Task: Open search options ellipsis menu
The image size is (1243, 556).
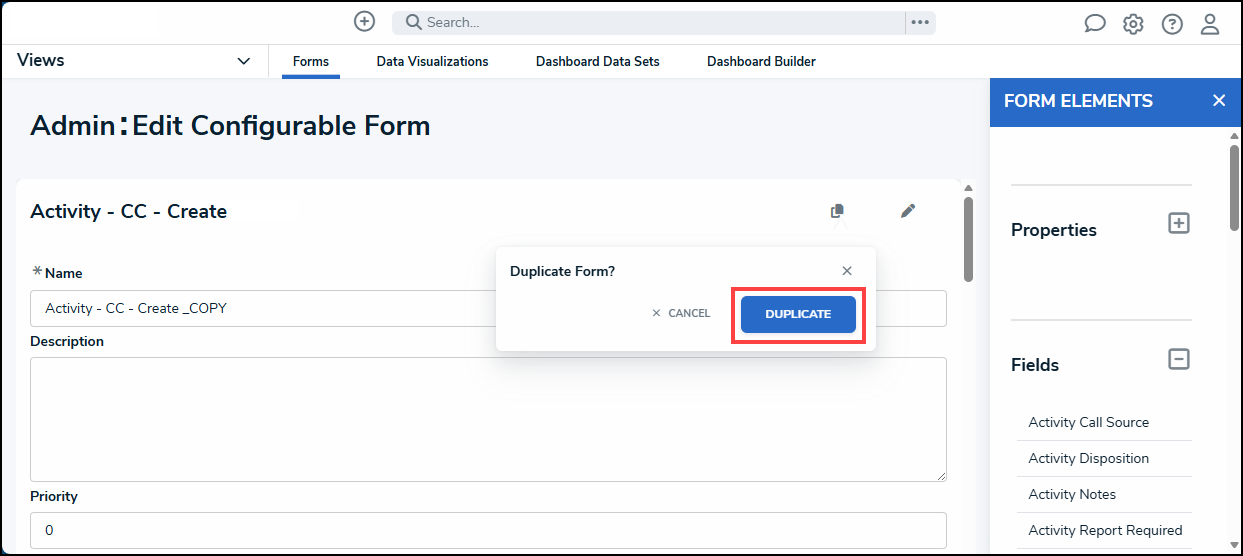Action: click(x=920, y=22)
